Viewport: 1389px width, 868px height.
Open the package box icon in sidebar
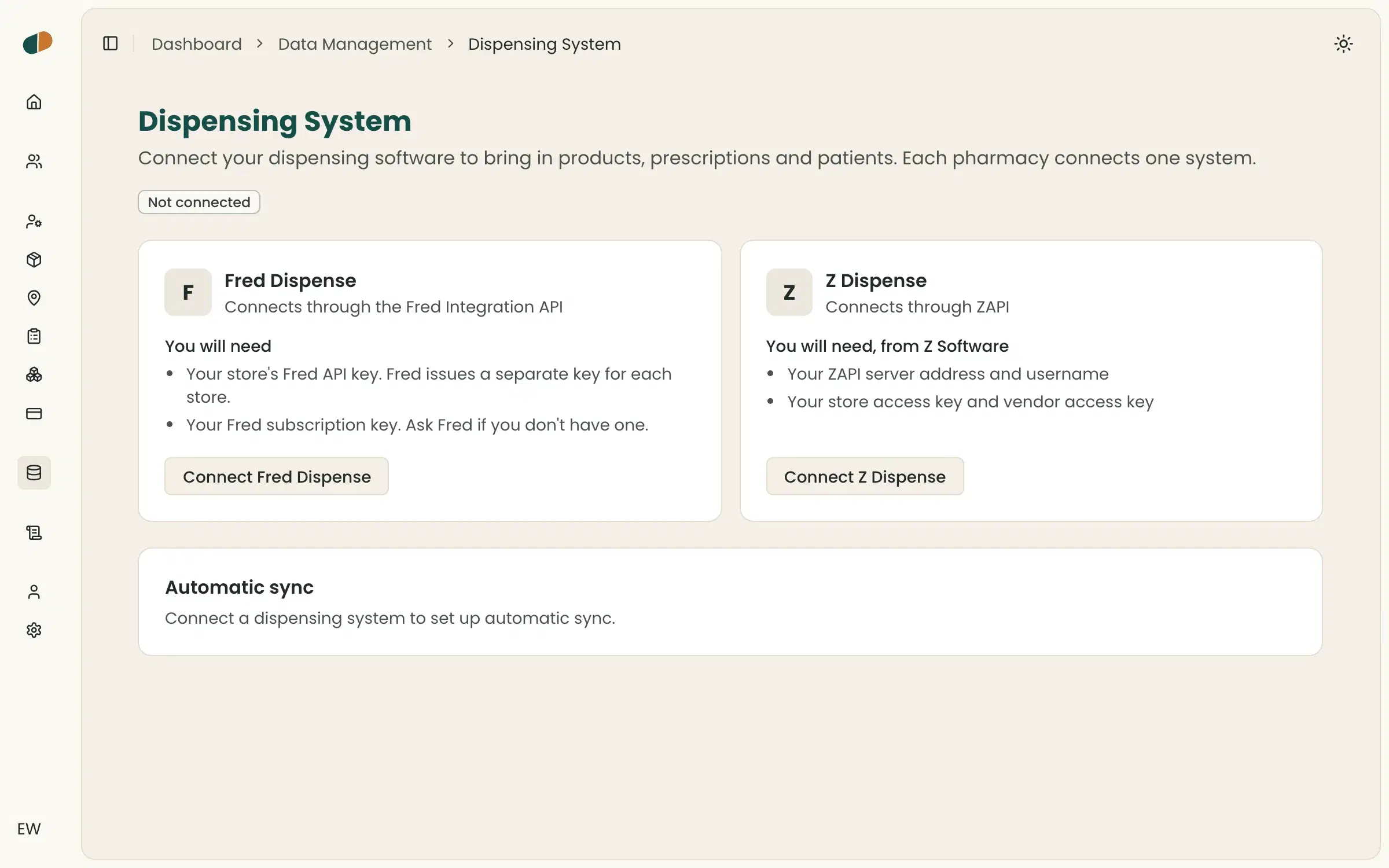coord(34,260)
